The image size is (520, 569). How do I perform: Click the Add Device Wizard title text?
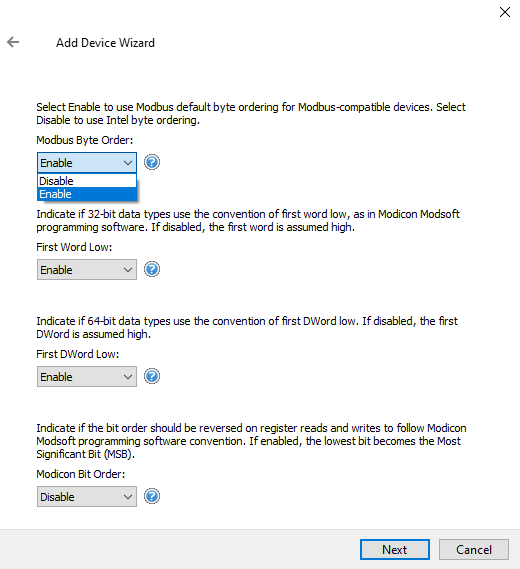(x=105, y=43)
